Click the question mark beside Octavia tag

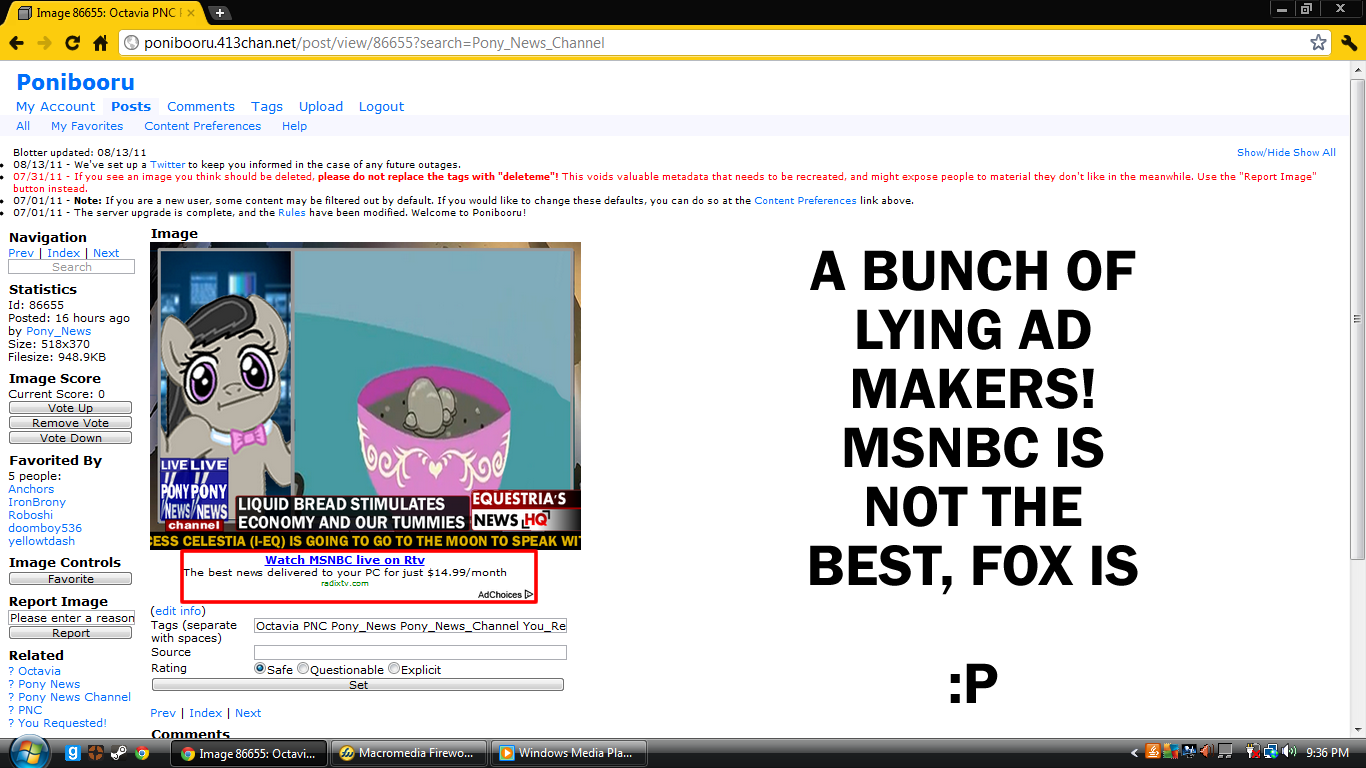(x=11, y=671)
